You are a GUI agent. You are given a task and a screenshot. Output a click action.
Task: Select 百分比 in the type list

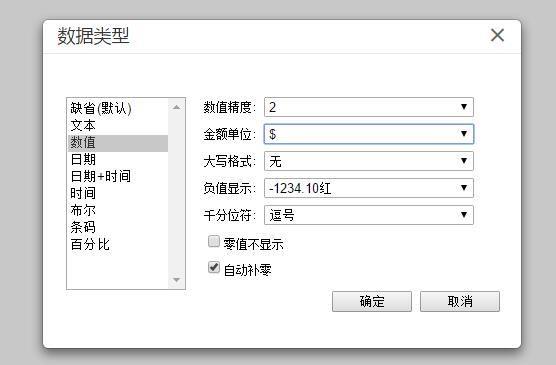click(x=118, y=244)
